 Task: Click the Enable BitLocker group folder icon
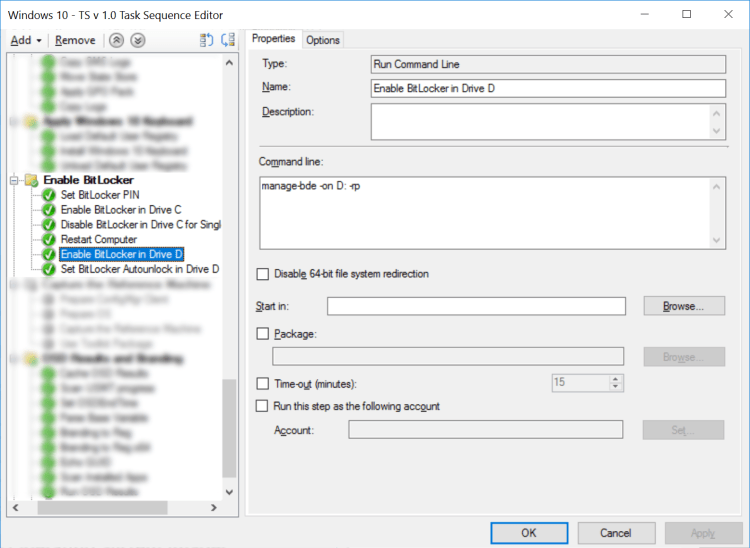click(x=31, y=180)
